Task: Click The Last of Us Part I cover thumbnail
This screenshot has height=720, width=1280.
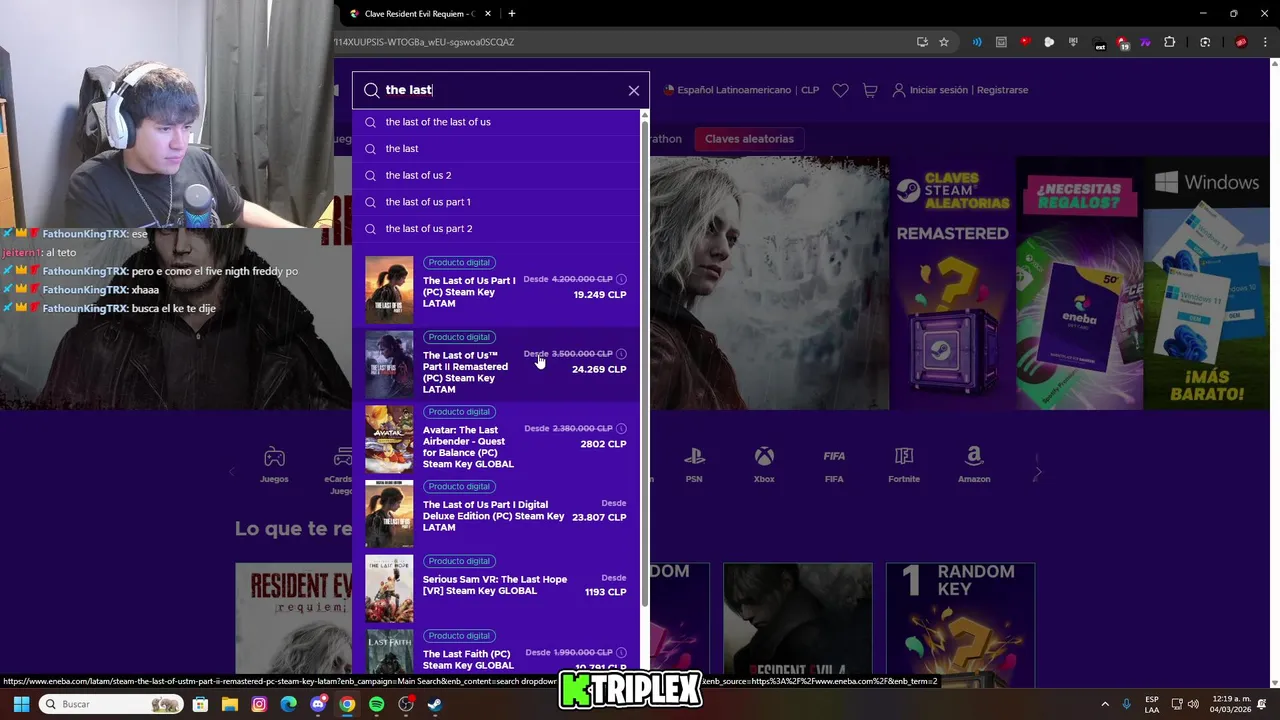Action: click(389, 289)
